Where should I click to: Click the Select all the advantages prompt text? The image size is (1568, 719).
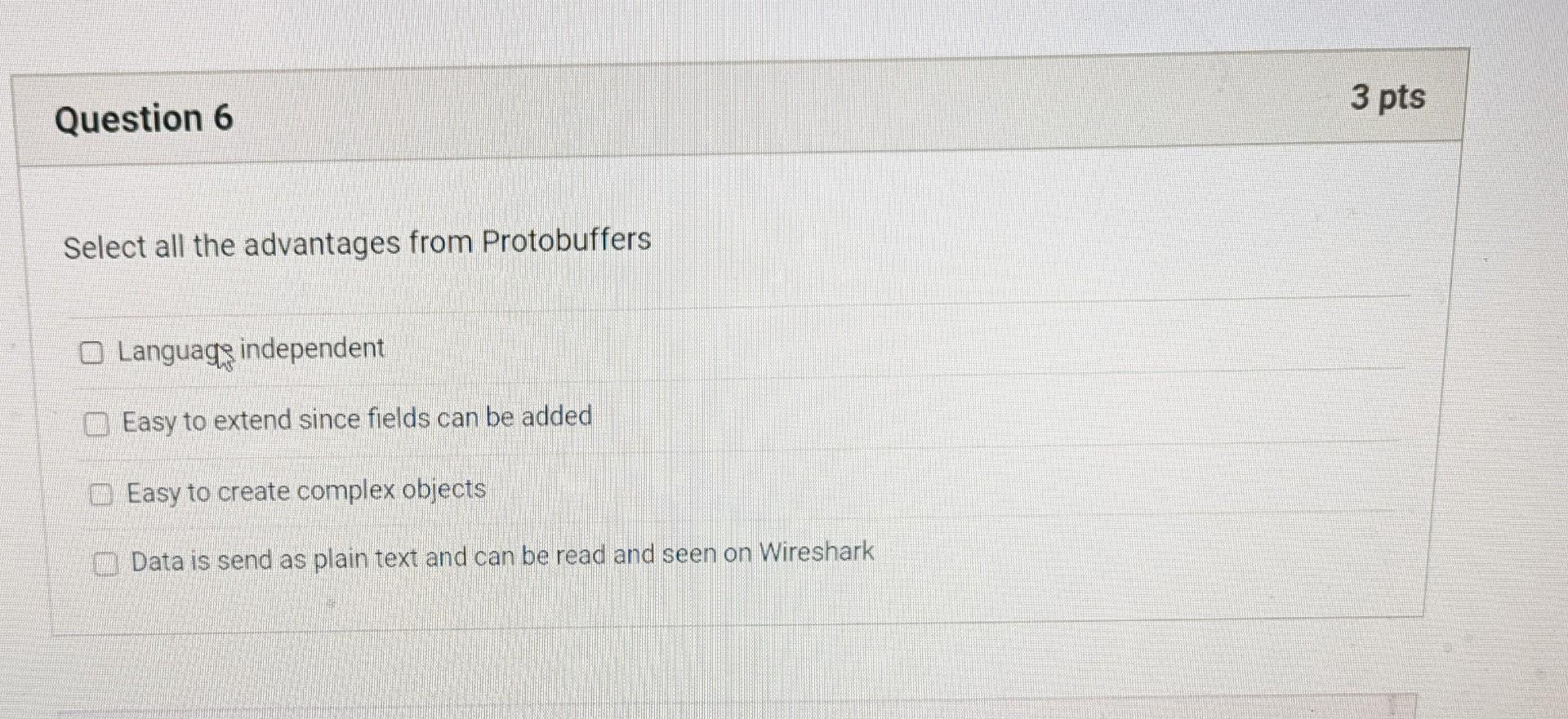click(357, 243)
